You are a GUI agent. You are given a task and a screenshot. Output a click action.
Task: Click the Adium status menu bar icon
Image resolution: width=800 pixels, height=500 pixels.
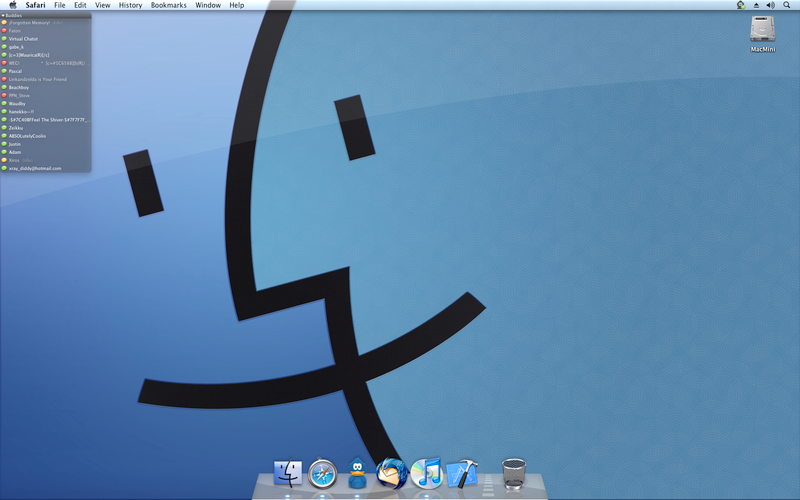click(x=741, y=5)
